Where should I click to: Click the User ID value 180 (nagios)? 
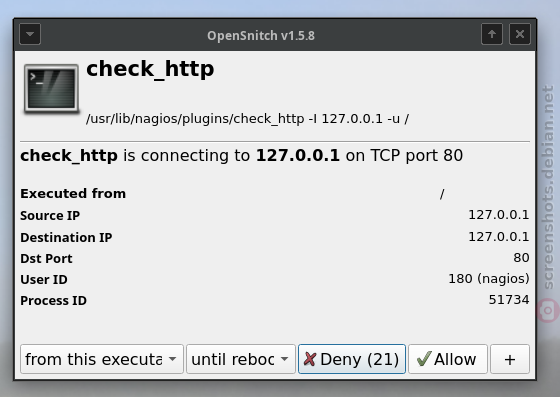click(x=489, y=278)
